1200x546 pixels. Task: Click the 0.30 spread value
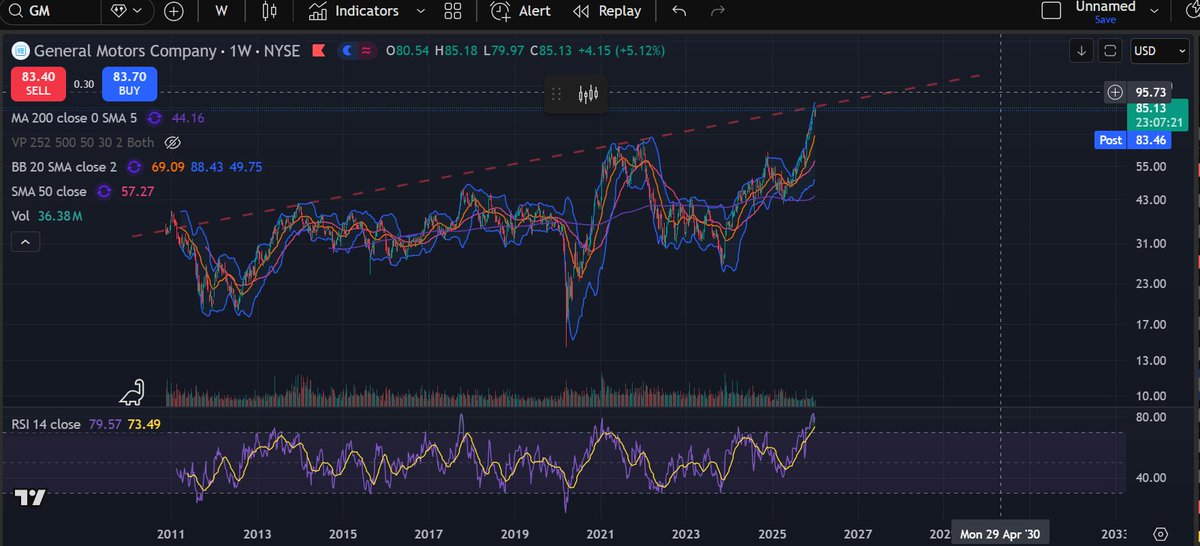[x=84, y=85]
